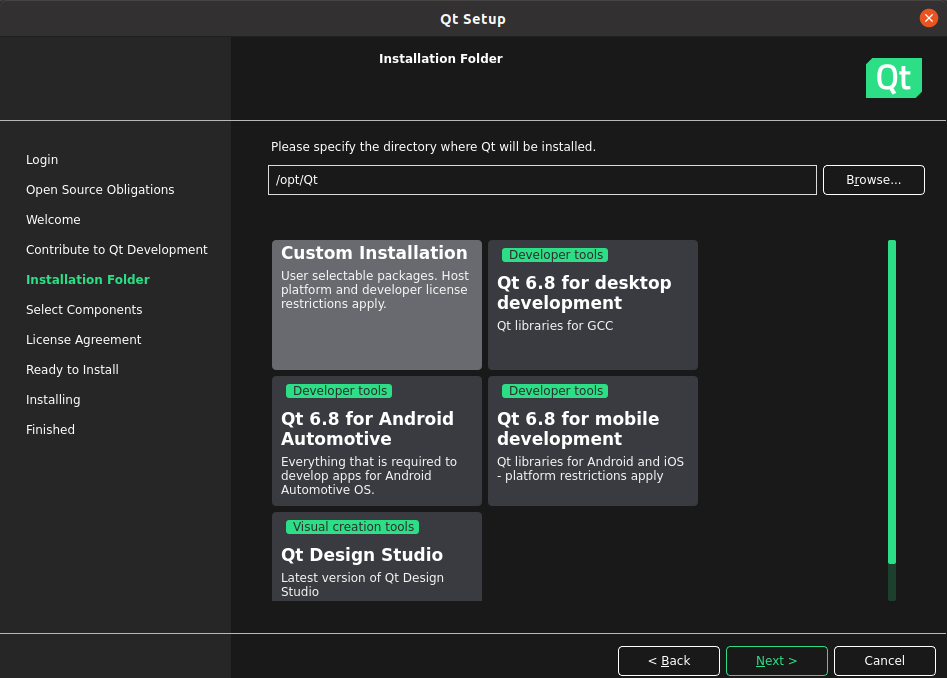Close the Qt Setup window

(928, 18)
